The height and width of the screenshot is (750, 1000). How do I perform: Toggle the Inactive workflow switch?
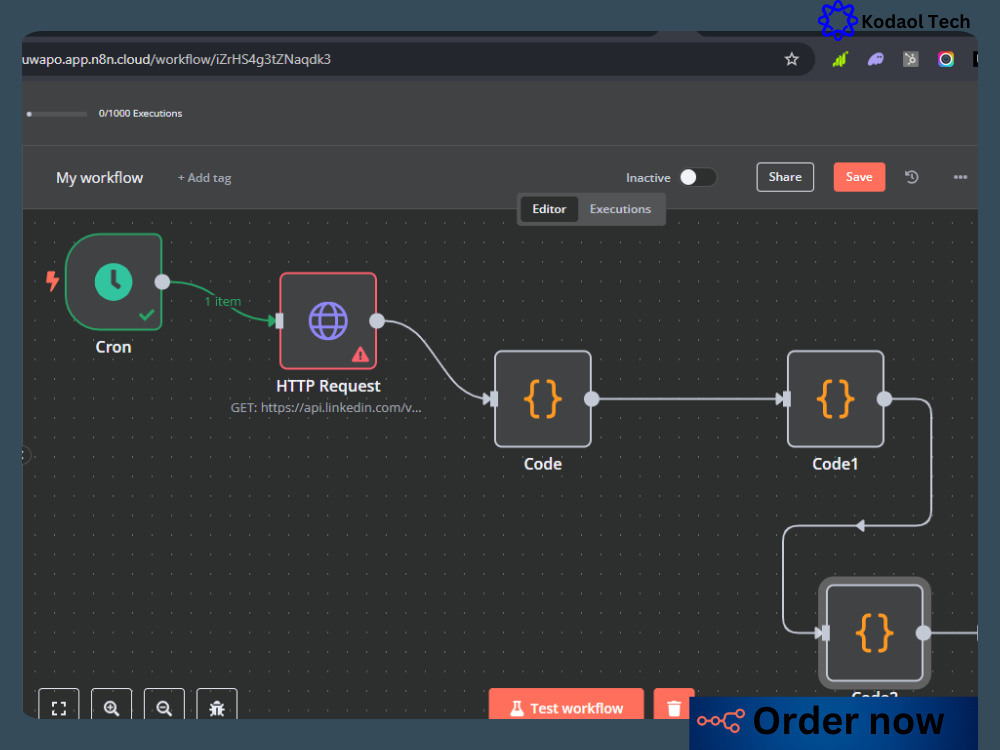(x=698, y=177)
